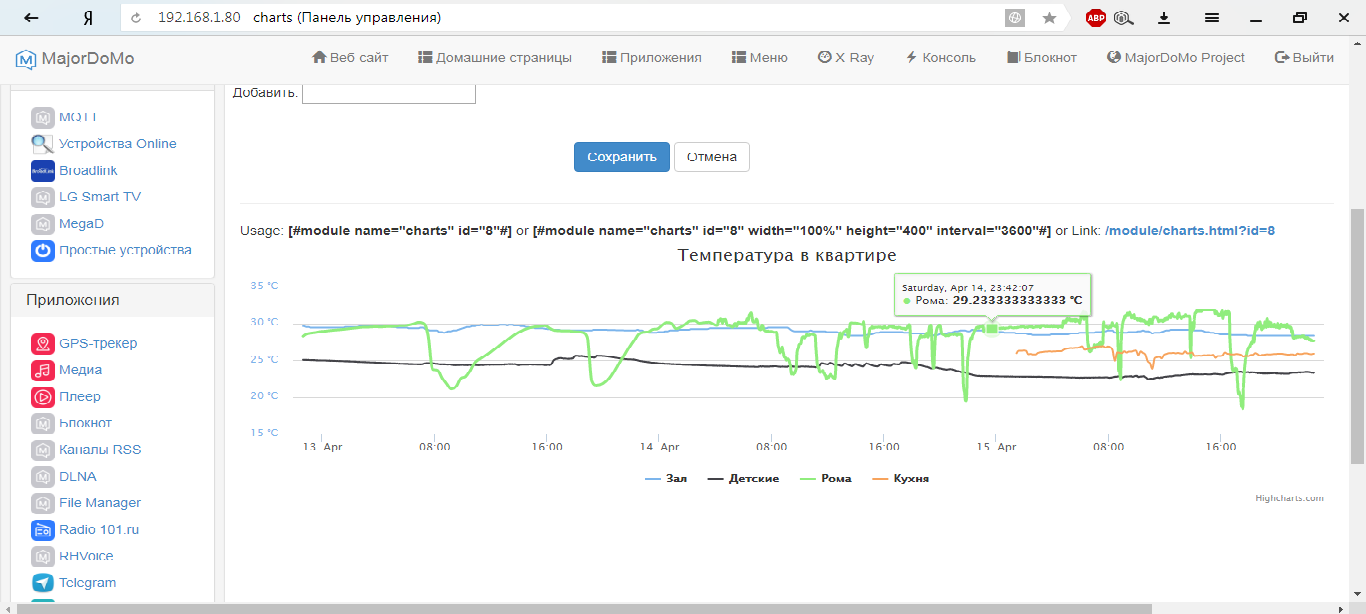Image resolution: width=1366 pixels, height=614 pixels.
Task: Click the MajorDoMo logo
Action: point(75,58)
